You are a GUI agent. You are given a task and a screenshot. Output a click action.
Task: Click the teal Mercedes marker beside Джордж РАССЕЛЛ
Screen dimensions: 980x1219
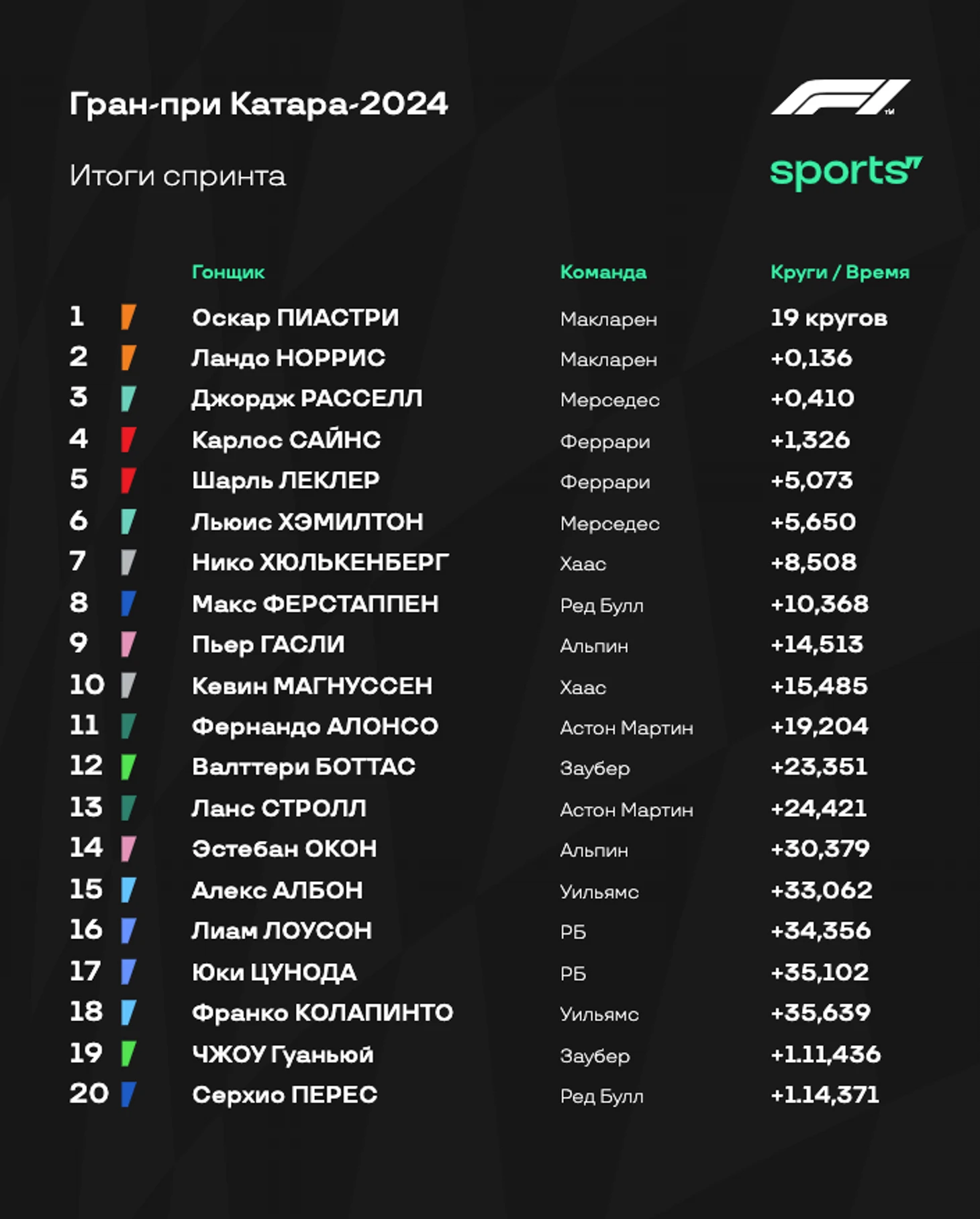point(128,399)
